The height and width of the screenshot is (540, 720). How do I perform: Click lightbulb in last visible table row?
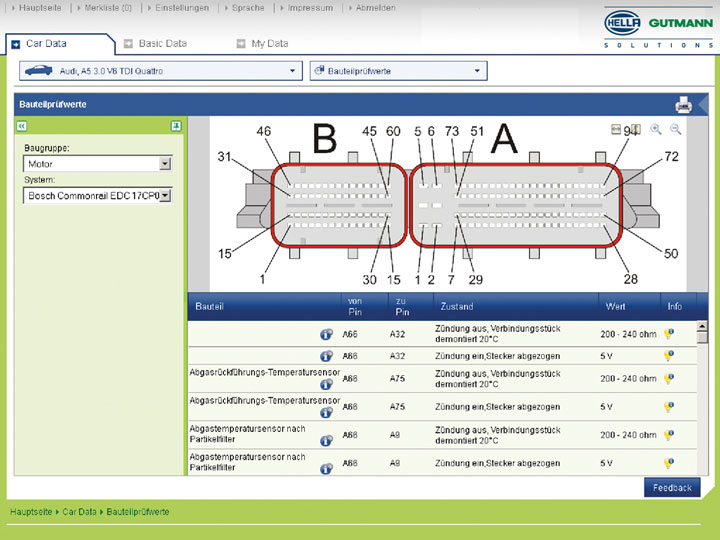click(669, 464)
